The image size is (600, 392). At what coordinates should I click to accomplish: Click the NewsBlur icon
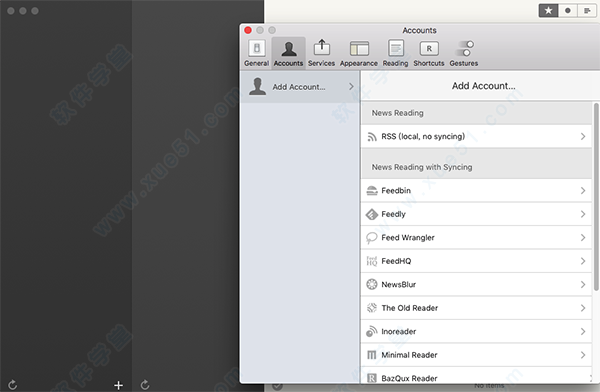tap(372, 284)
